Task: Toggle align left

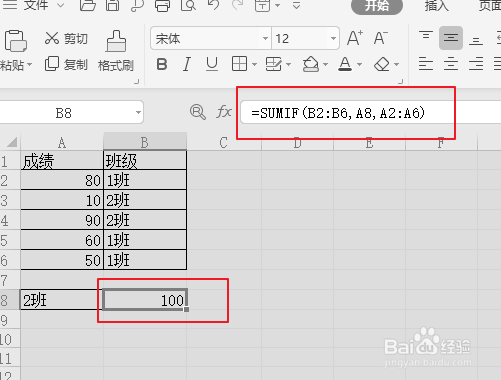Action: pyautogui.click(x=426, y=64)
